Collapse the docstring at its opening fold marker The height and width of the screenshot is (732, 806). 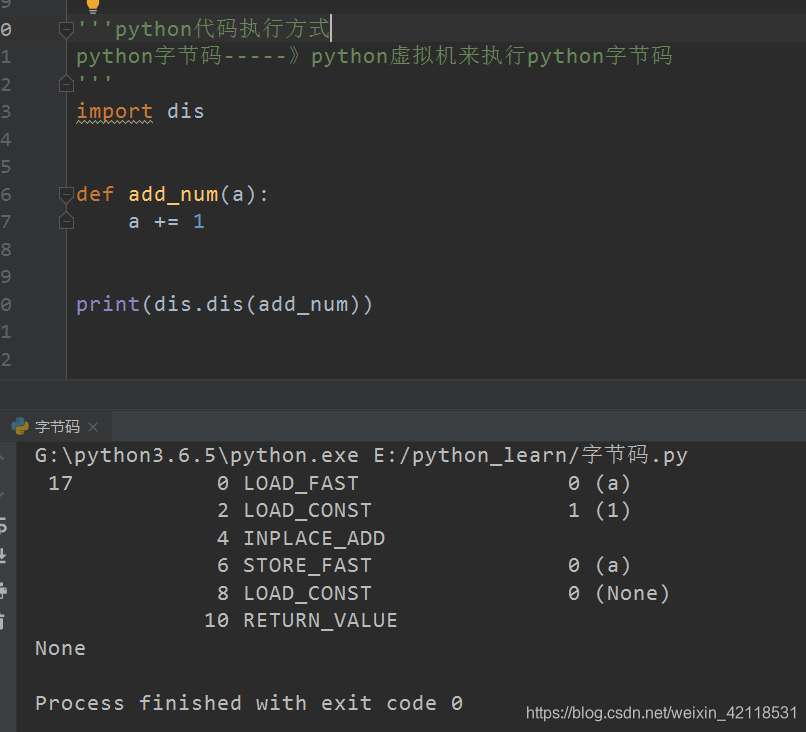pos(66,29)
